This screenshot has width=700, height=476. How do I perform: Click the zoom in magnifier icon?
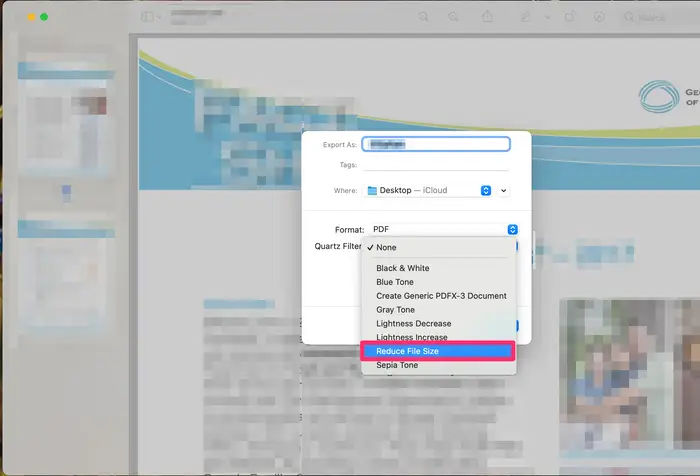[x=454, y=17]
